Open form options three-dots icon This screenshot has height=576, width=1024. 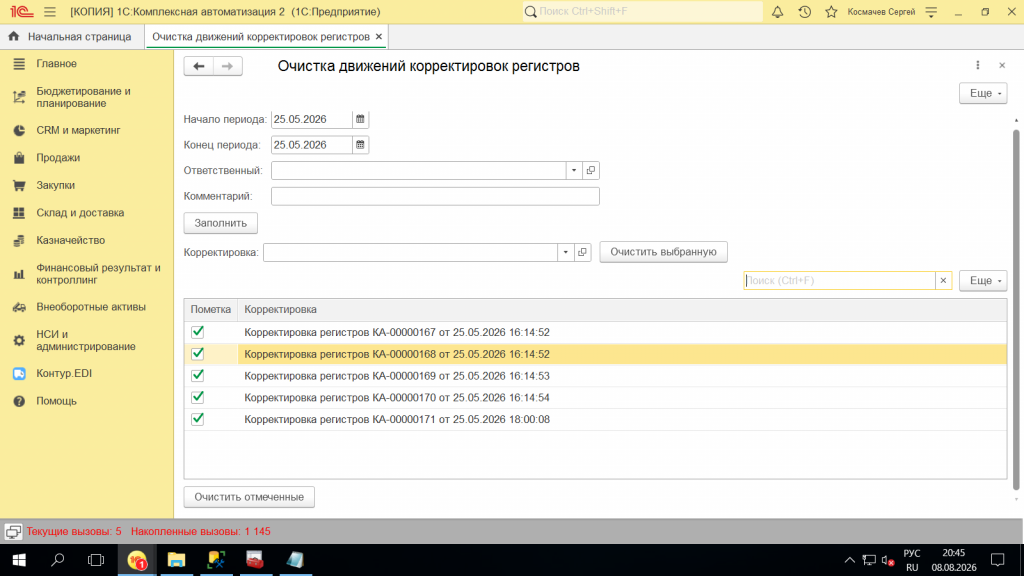pos(978,65)
